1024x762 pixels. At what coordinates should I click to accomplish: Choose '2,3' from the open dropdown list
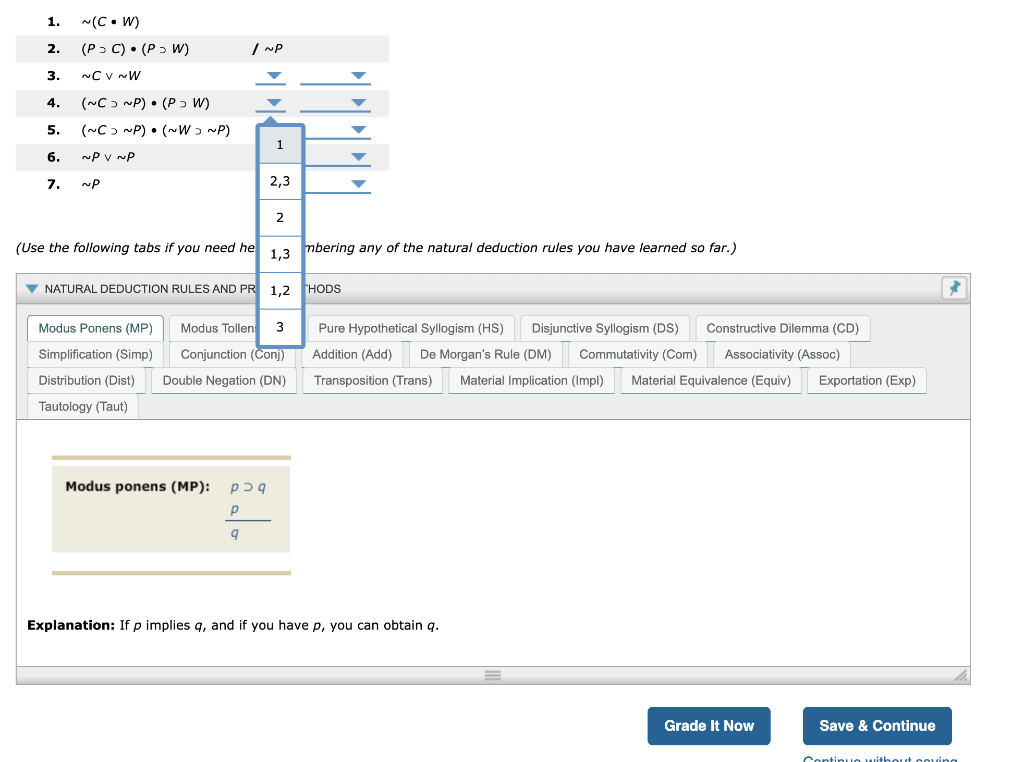(280, 181)
